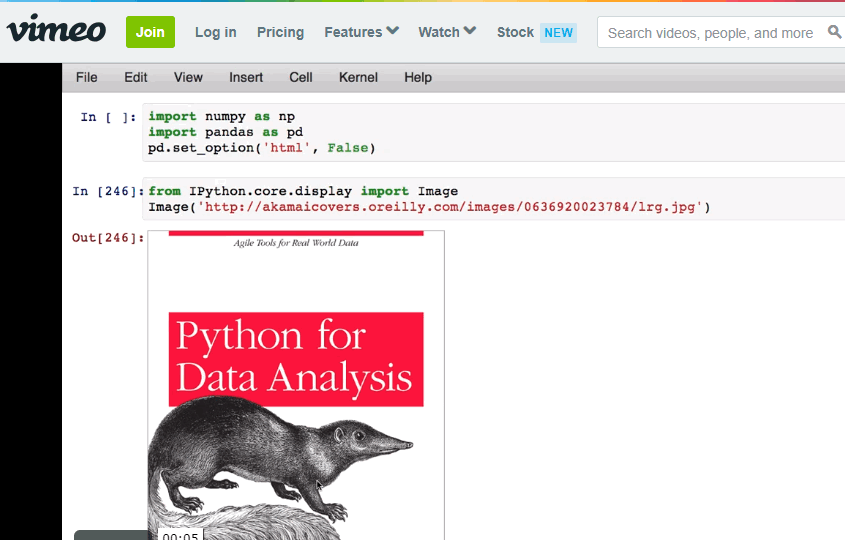Open the Stock link
Image resolution: width=845 pixels, height=540 pixels.
[x=515, y=32]
